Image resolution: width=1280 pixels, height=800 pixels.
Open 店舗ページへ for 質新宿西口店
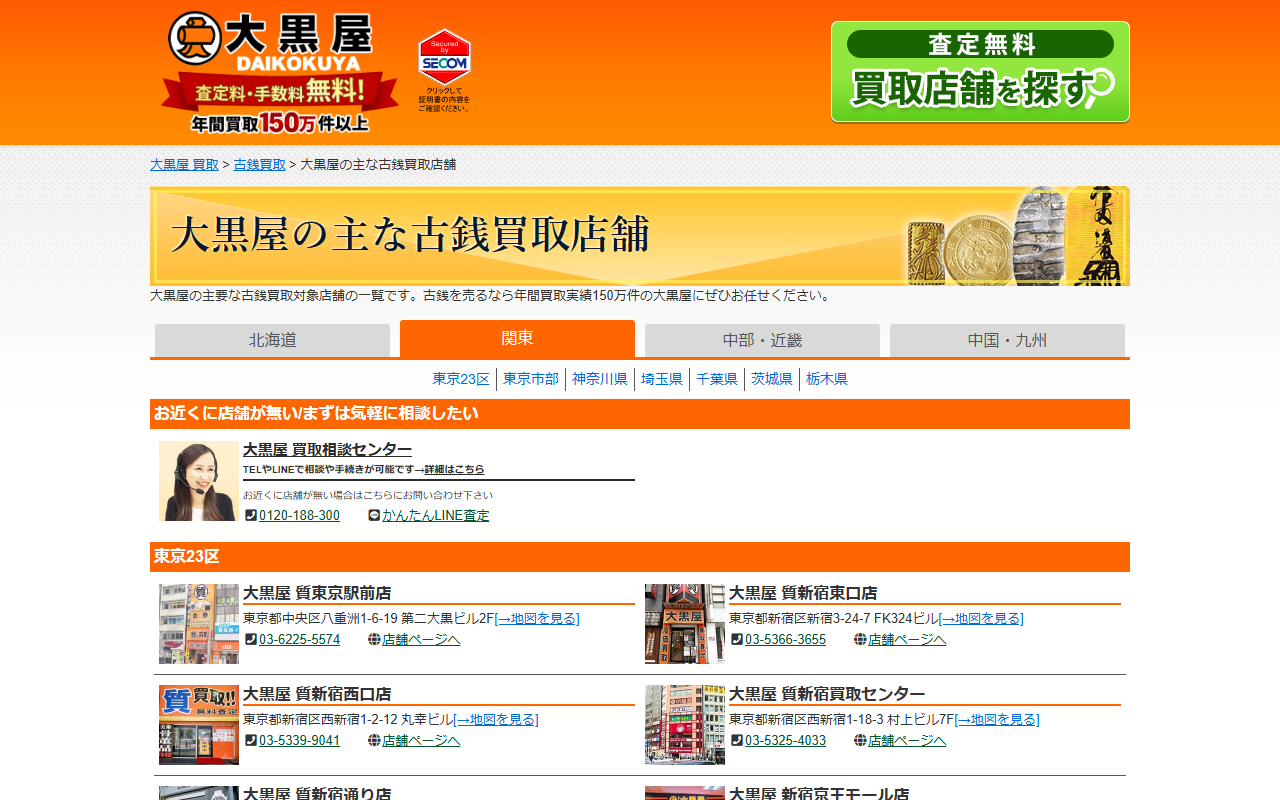tap(421, 741)
